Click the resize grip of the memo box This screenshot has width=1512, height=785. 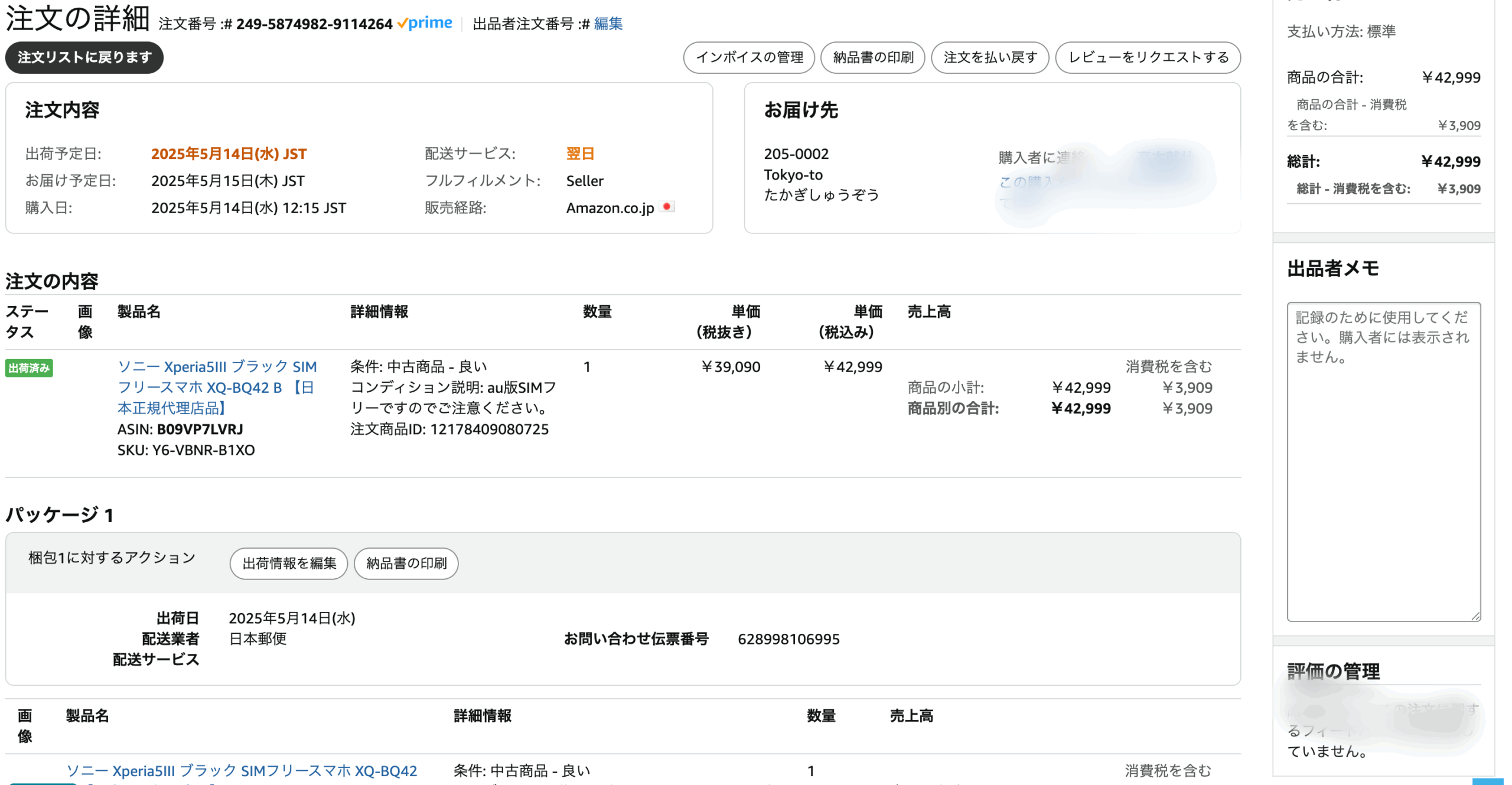[x=1475, y=616]
